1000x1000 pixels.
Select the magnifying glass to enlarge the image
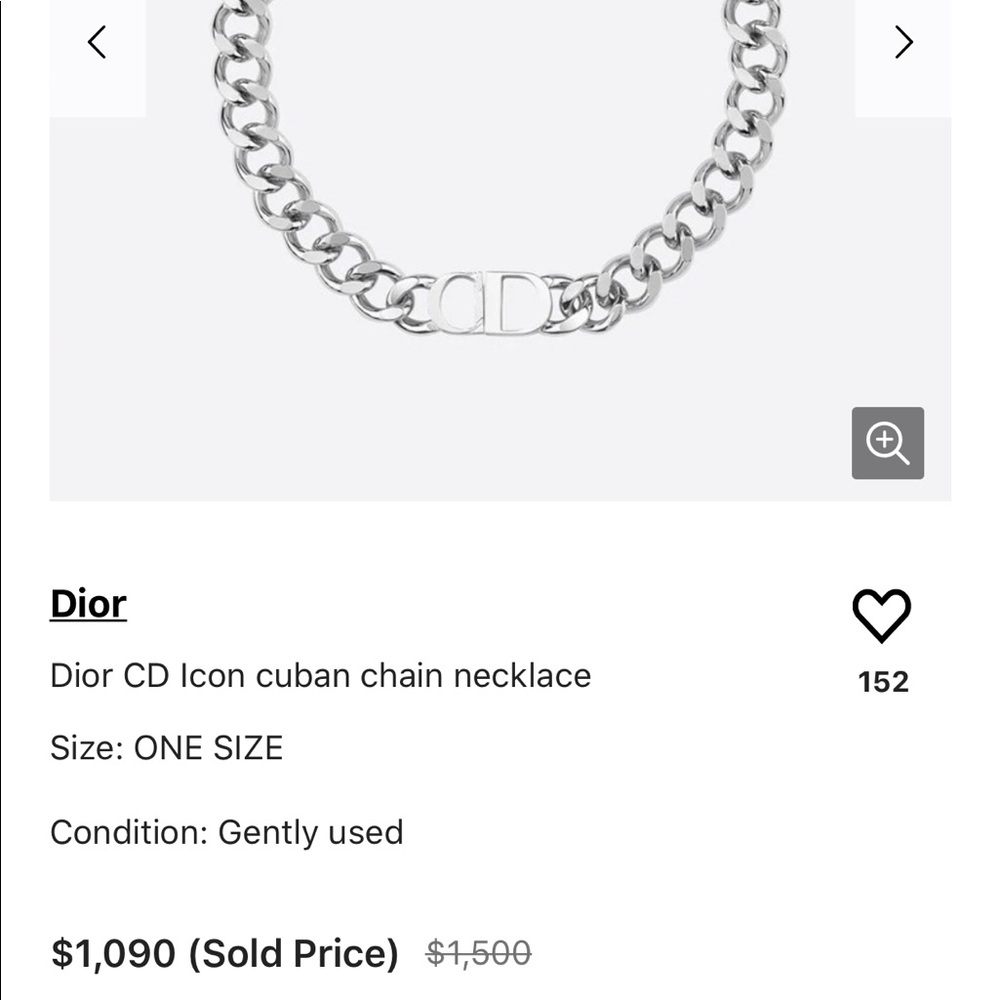(887, 443)
